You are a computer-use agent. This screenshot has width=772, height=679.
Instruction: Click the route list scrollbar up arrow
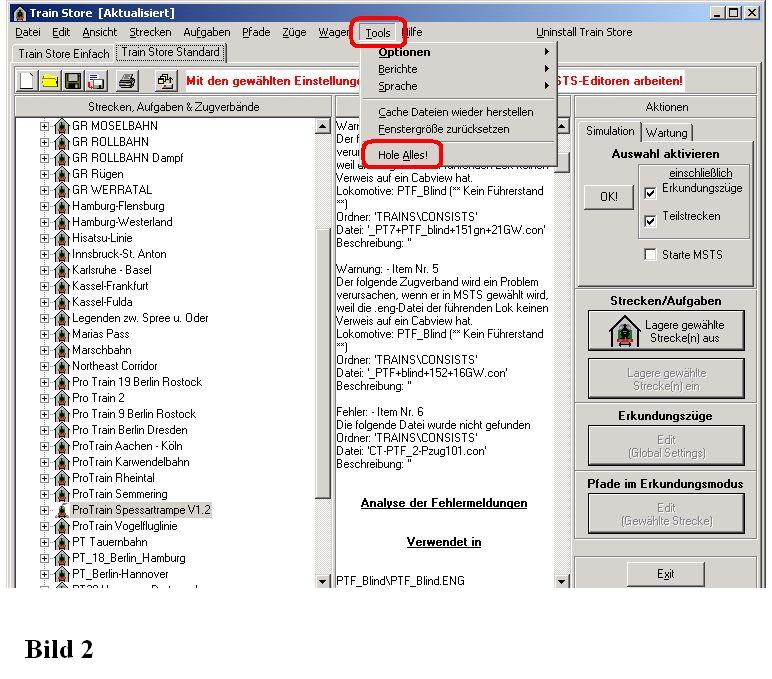[x=323, y=127]
